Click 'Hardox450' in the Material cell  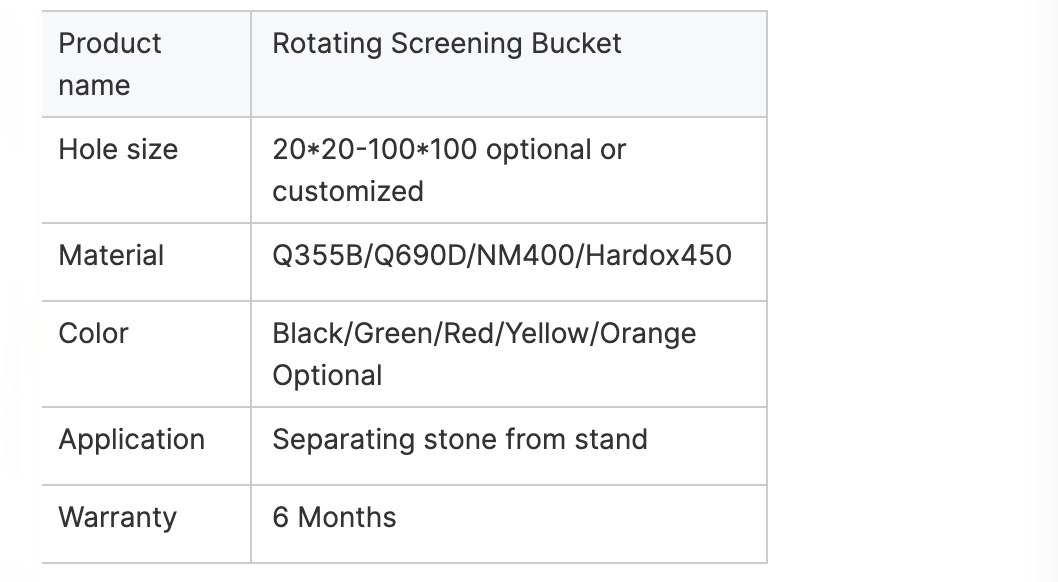pos(659,256)
